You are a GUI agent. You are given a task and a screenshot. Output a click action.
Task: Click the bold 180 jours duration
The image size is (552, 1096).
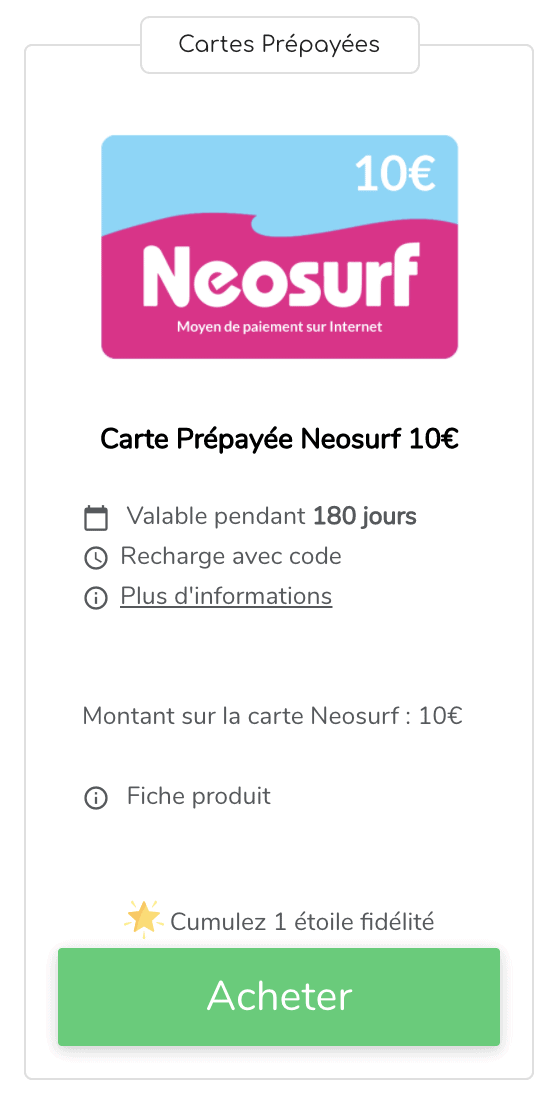[365, 517]
